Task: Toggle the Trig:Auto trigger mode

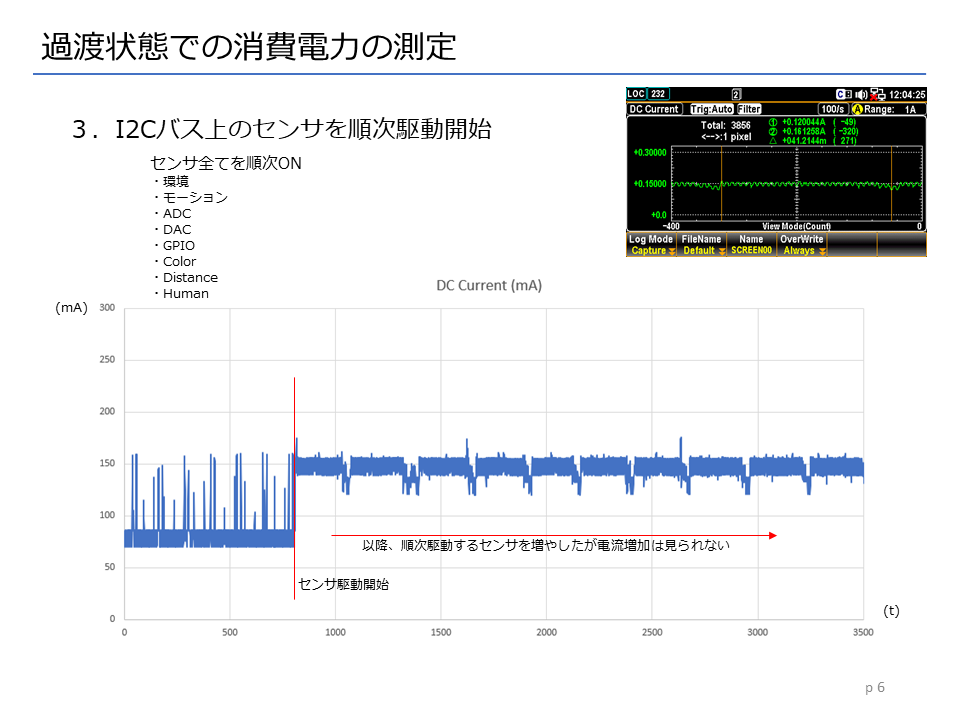Action: point(712,109)
